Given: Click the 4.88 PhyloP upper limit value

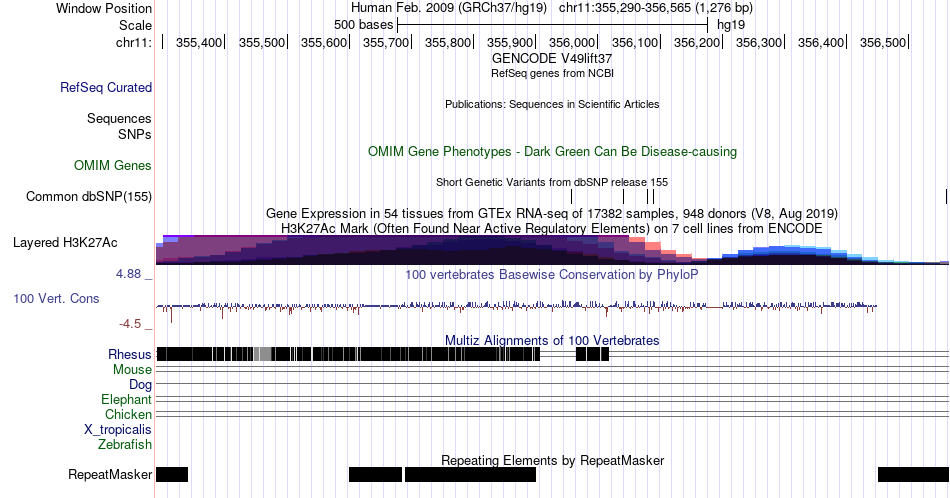Looking at the screenshot, I should pyautogui.click(x=128, y=274).
